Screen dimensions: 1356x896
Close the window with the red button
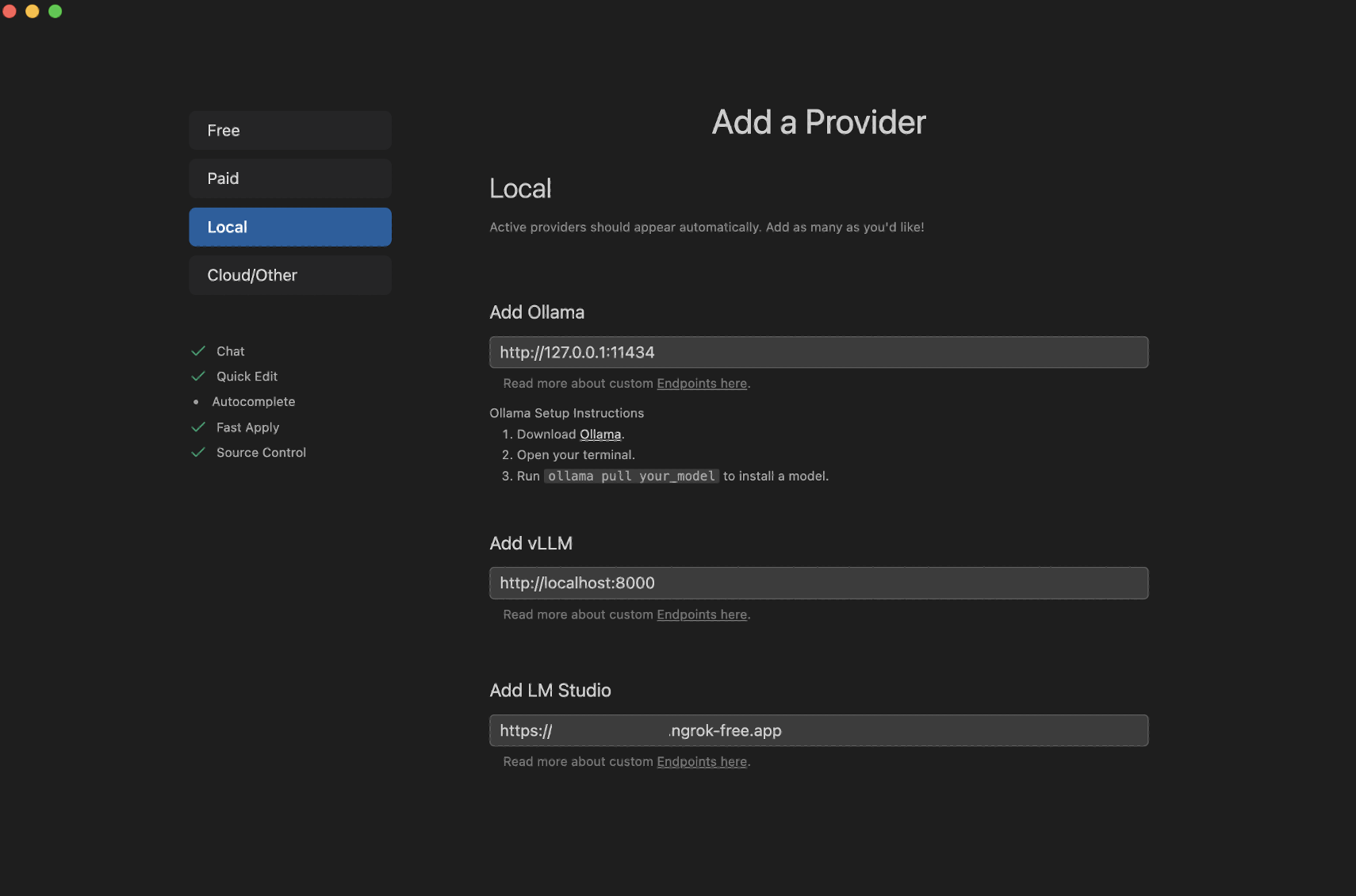tap(10, 11)
